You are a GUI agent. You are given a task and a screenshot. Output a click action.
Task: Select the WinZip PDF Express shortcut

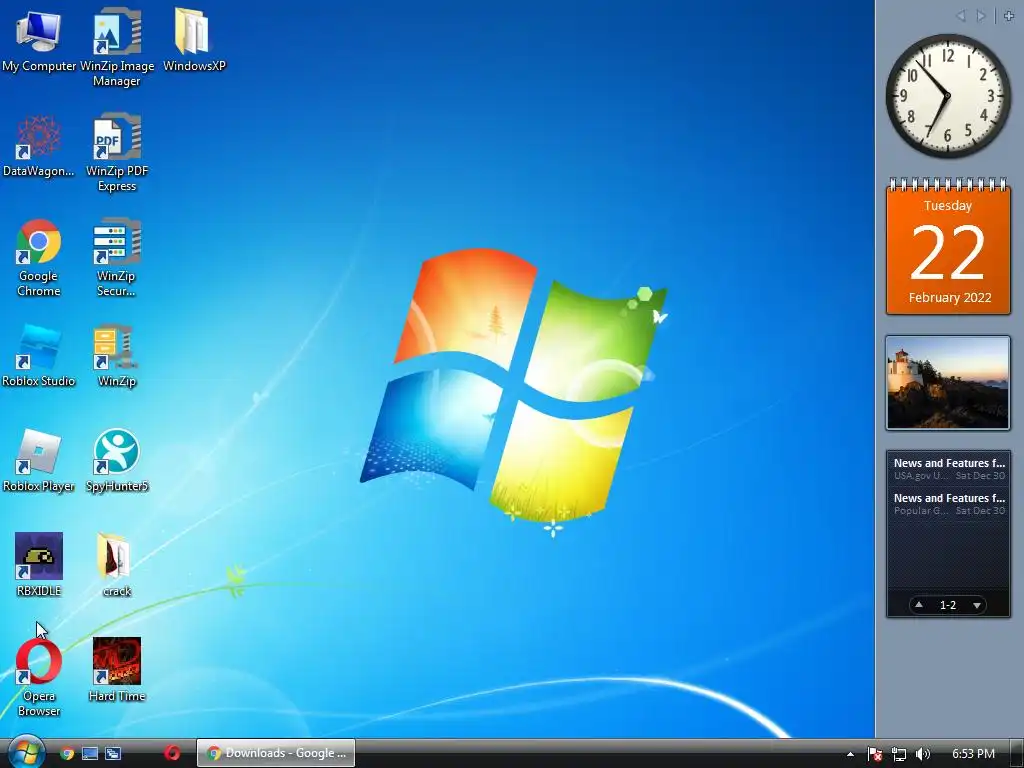click(x=117, y=153)
